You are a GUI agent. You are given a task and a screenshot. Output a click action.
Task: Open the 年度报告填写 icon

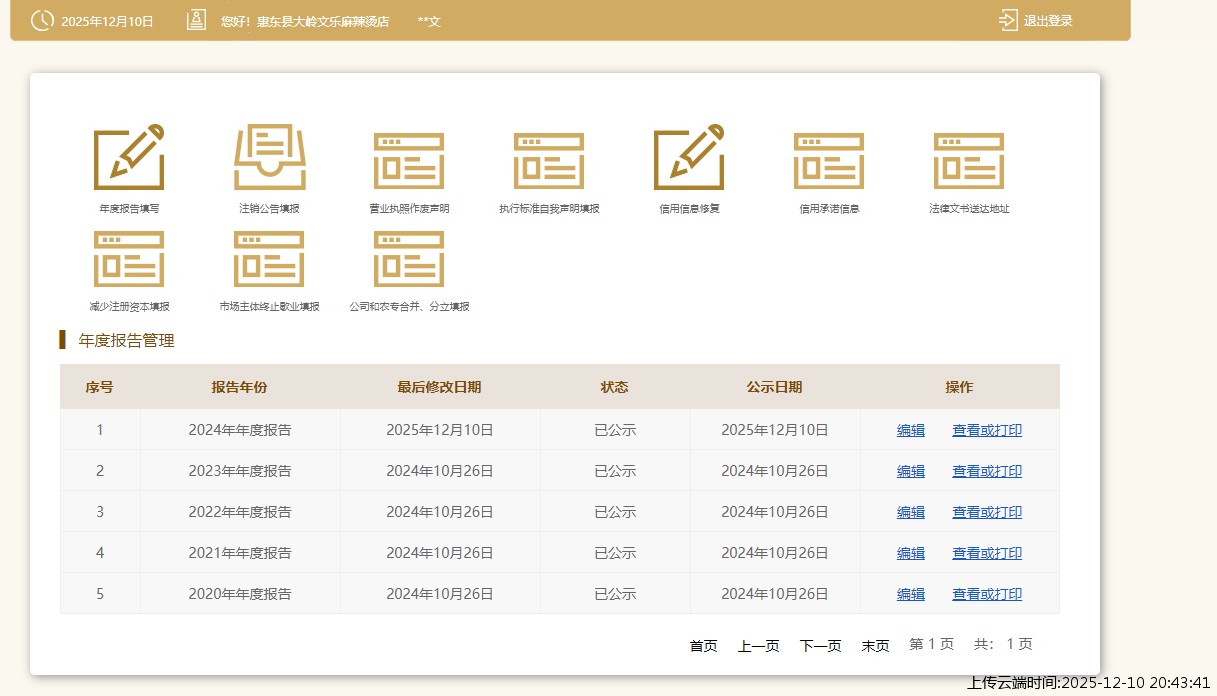click(x=129, y=158)
